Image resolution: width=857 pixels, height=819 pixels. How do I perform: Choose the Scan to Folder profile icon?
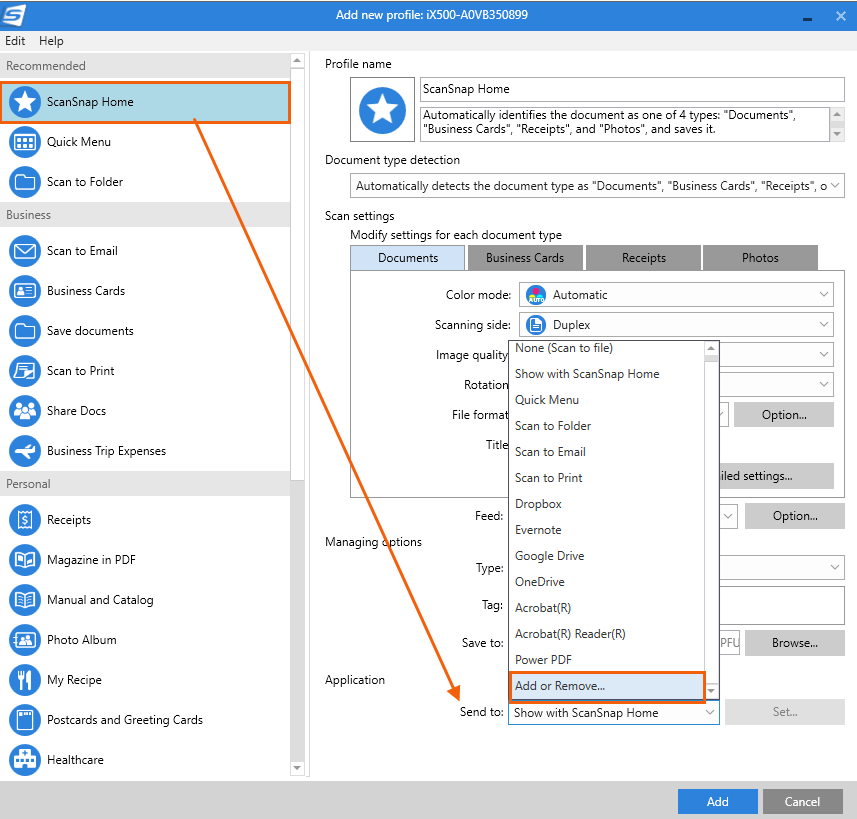25,182
